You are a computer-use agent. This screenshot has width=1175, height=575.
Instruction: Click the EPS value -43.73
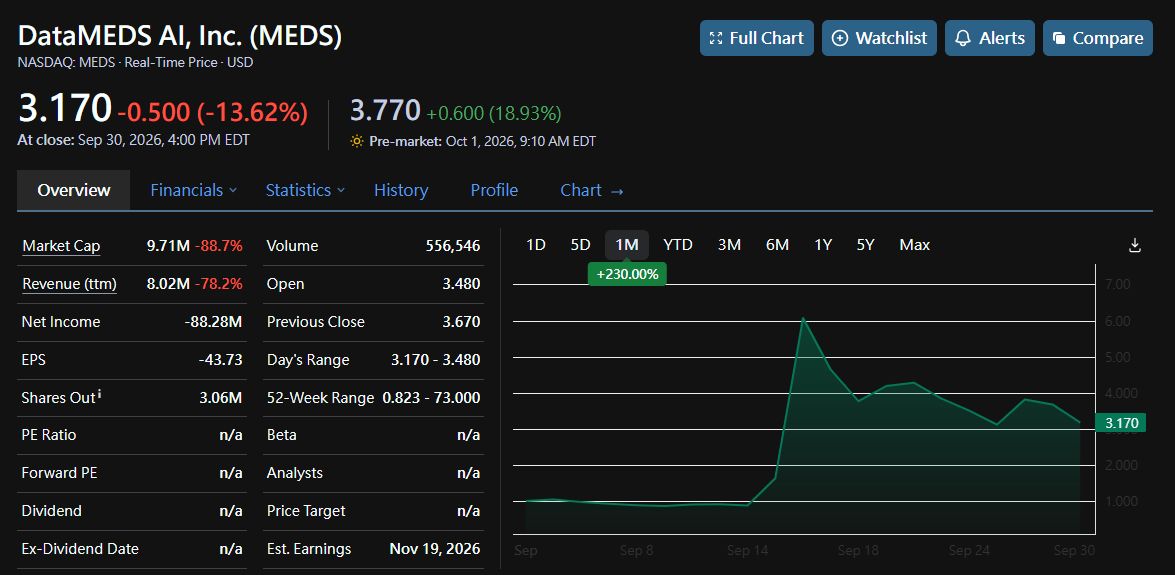pyautogui.click(x=220, y=360)
